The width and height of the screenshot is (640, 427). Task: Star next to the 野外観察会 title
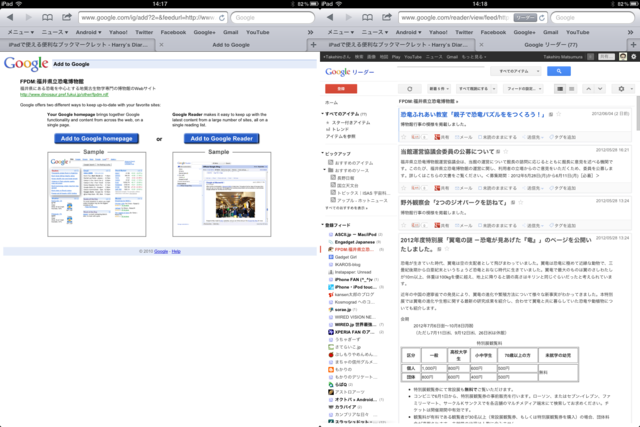[x=520, y=202]
